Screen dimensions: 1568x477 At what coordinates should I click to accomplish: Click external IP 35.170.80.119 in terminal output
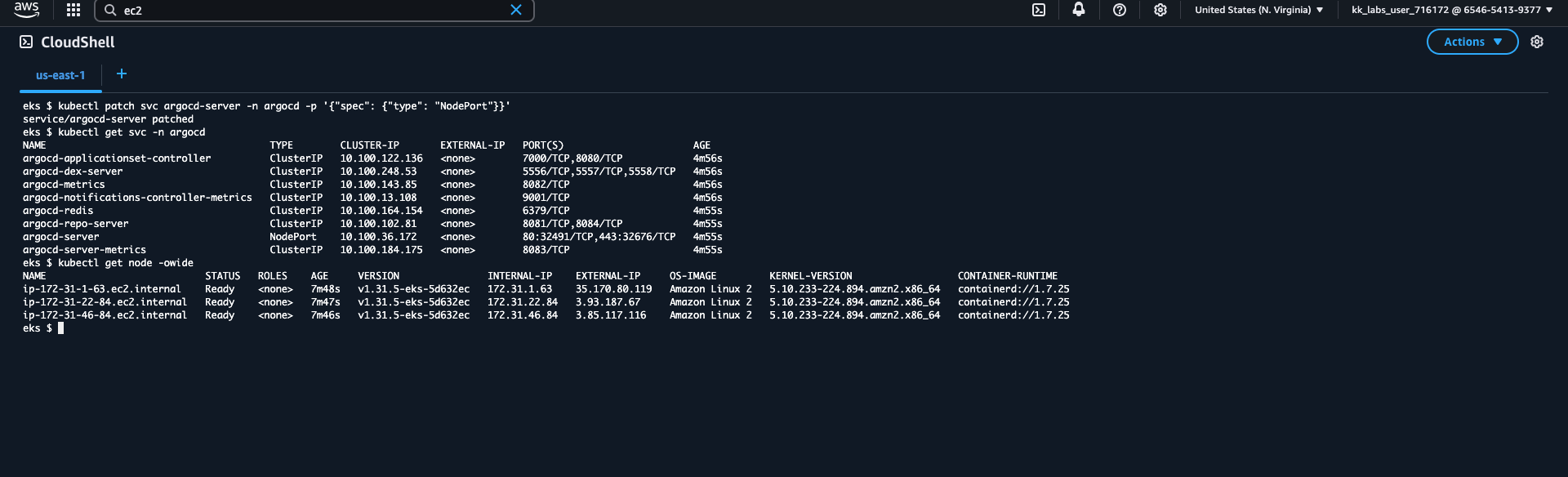point(613,289)
